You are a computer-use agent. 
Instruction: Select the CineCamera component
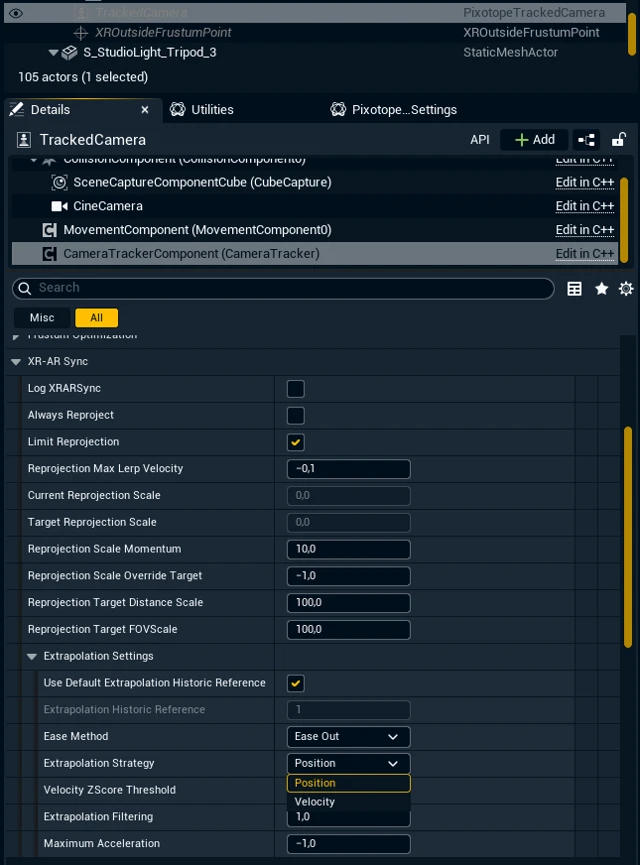click(107, 206)
